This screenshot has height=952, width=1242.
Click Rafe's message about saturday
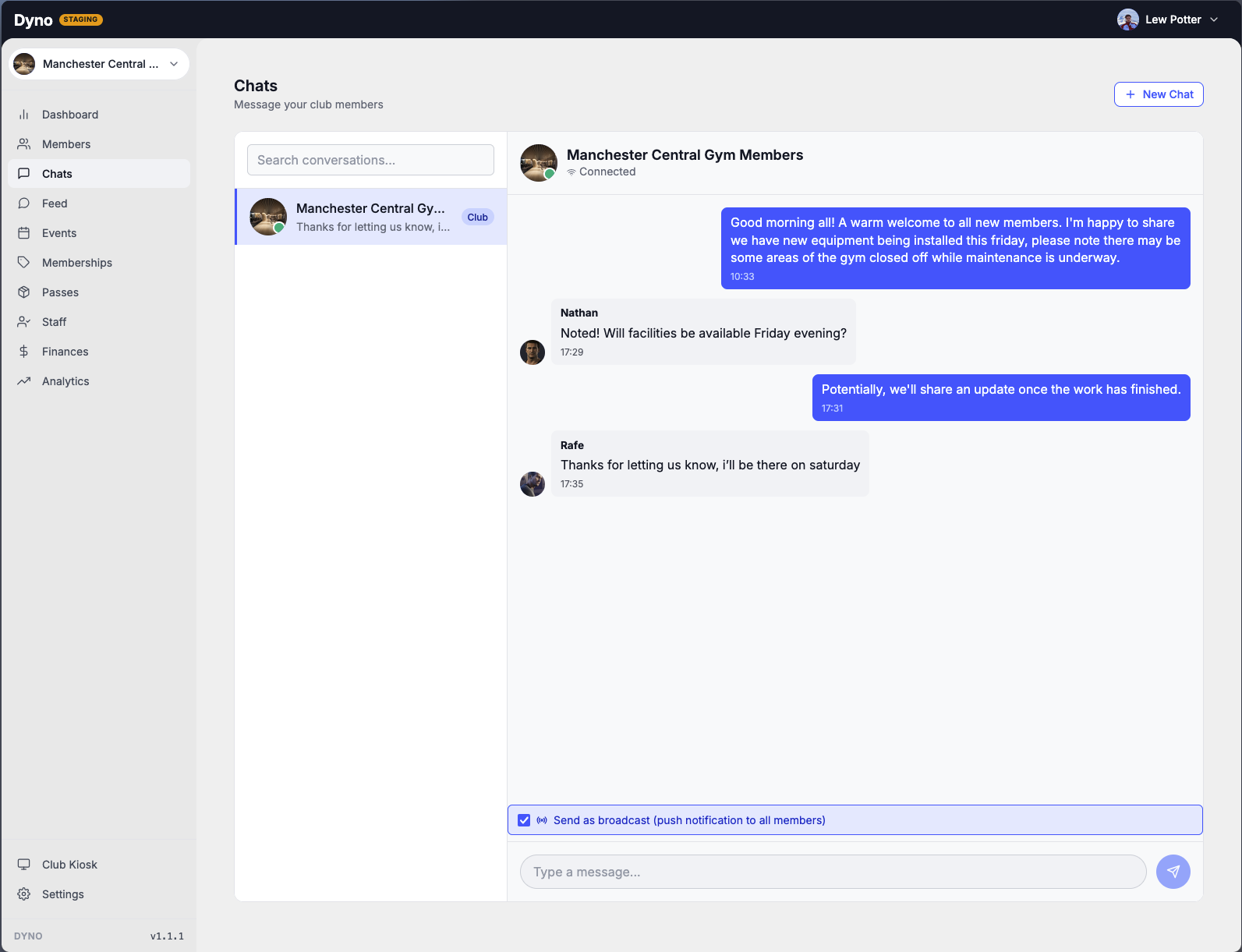709,464
